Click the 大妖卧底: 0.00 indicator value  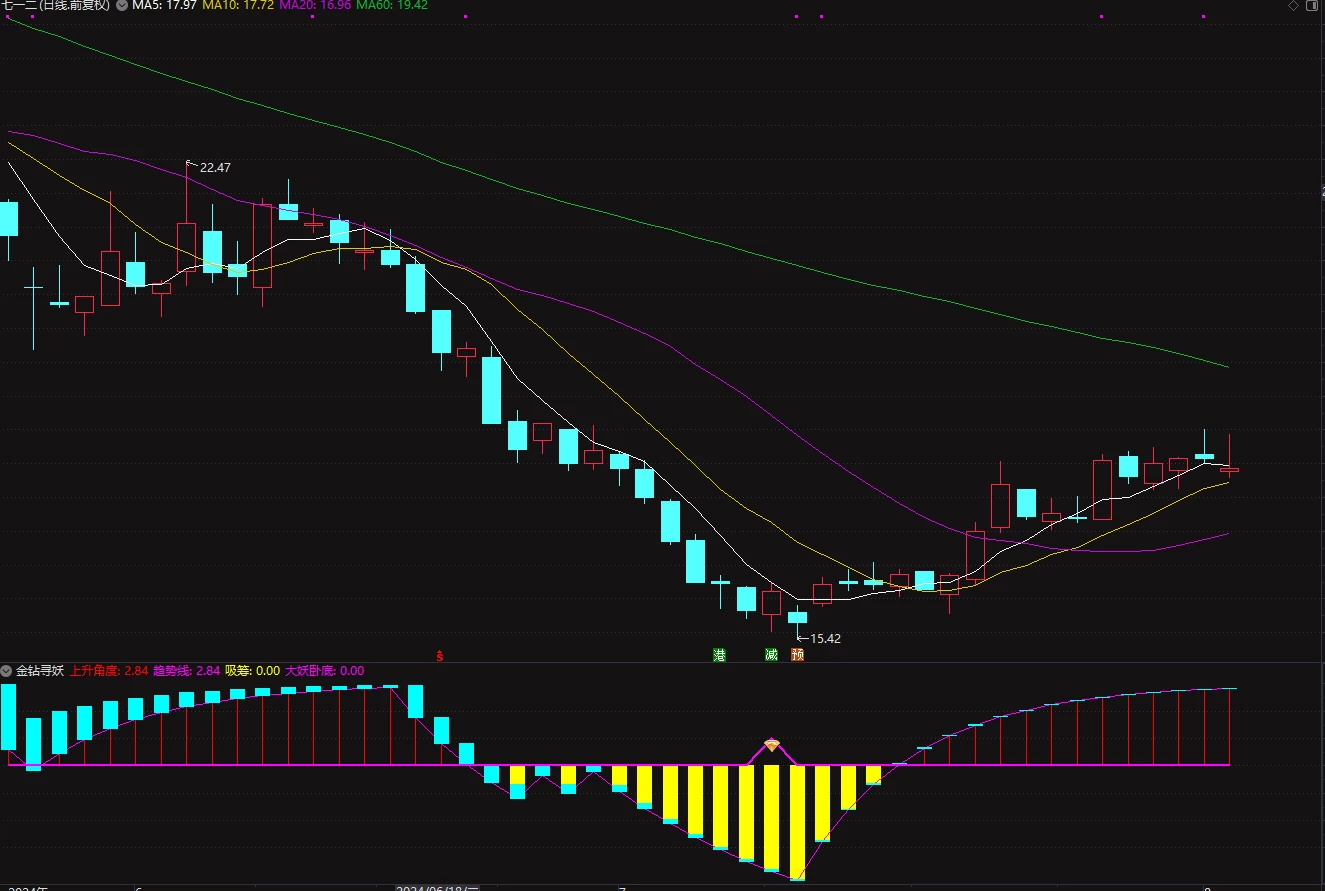click(324, 670)
